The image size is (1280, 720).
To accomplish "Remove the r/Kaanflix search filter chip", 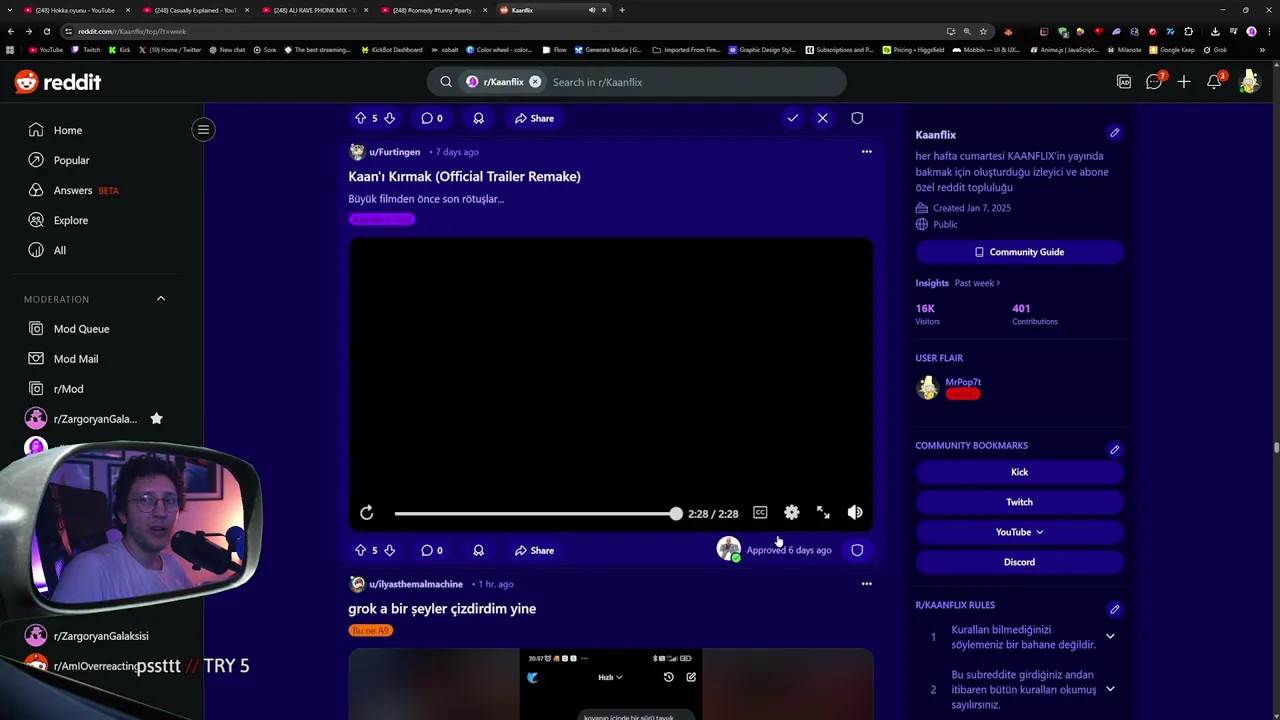I will [535, 82].
